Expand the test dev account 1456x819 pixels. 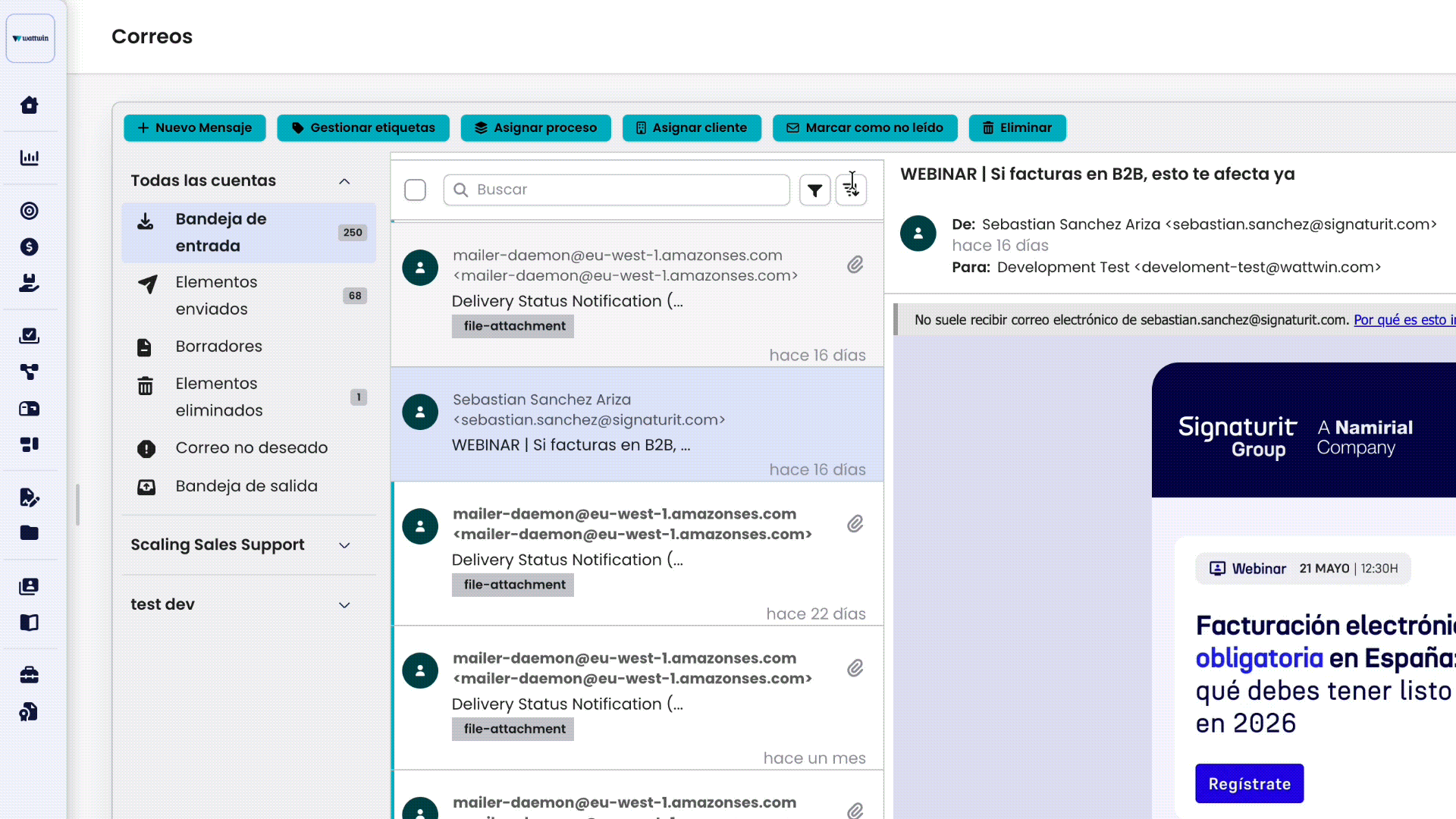click(x=344, y=605)
